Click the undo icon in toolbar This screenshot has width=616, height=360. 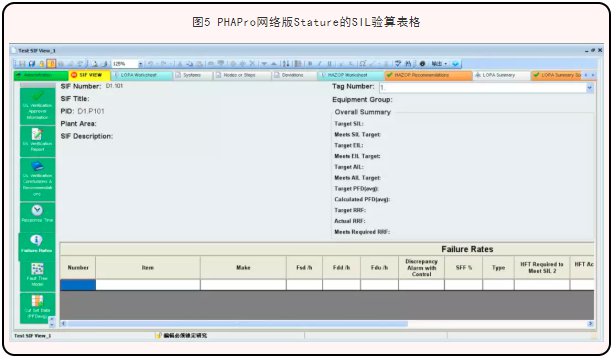(x=150, y=64)
